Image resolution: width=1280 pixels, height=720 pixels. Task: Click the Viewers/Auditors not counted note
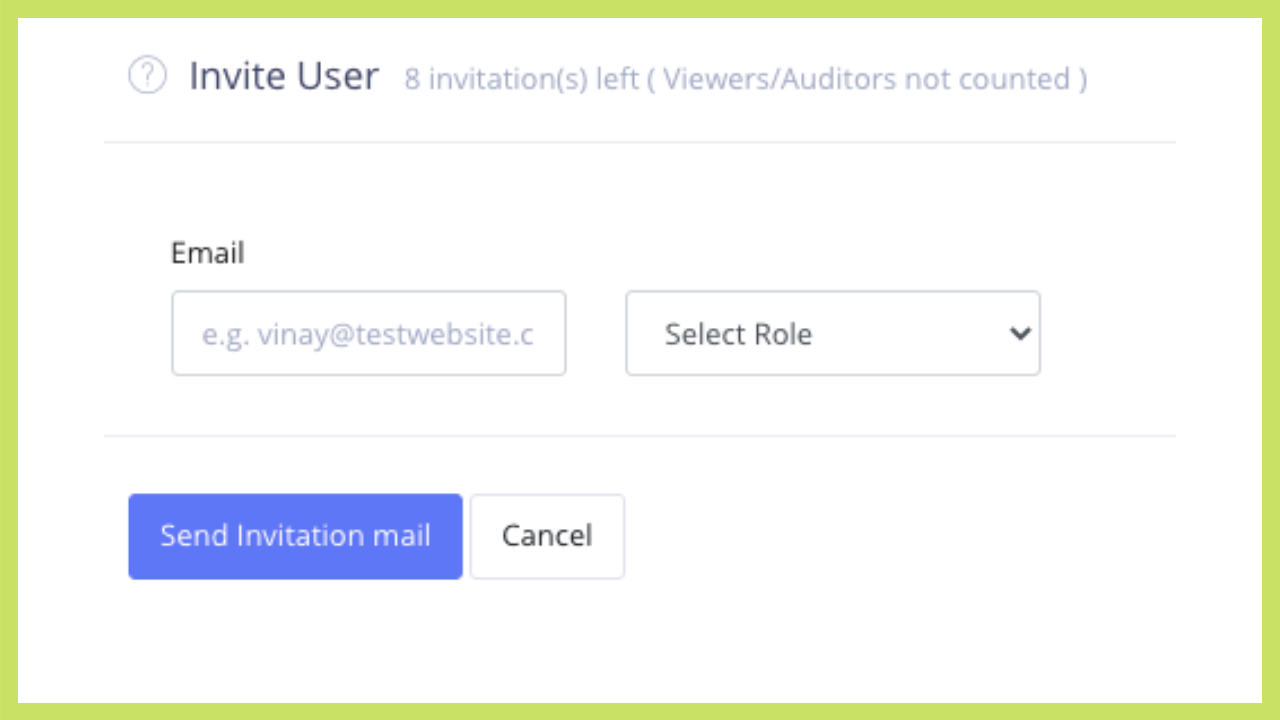pyautogui.click(x=874, y=79)
